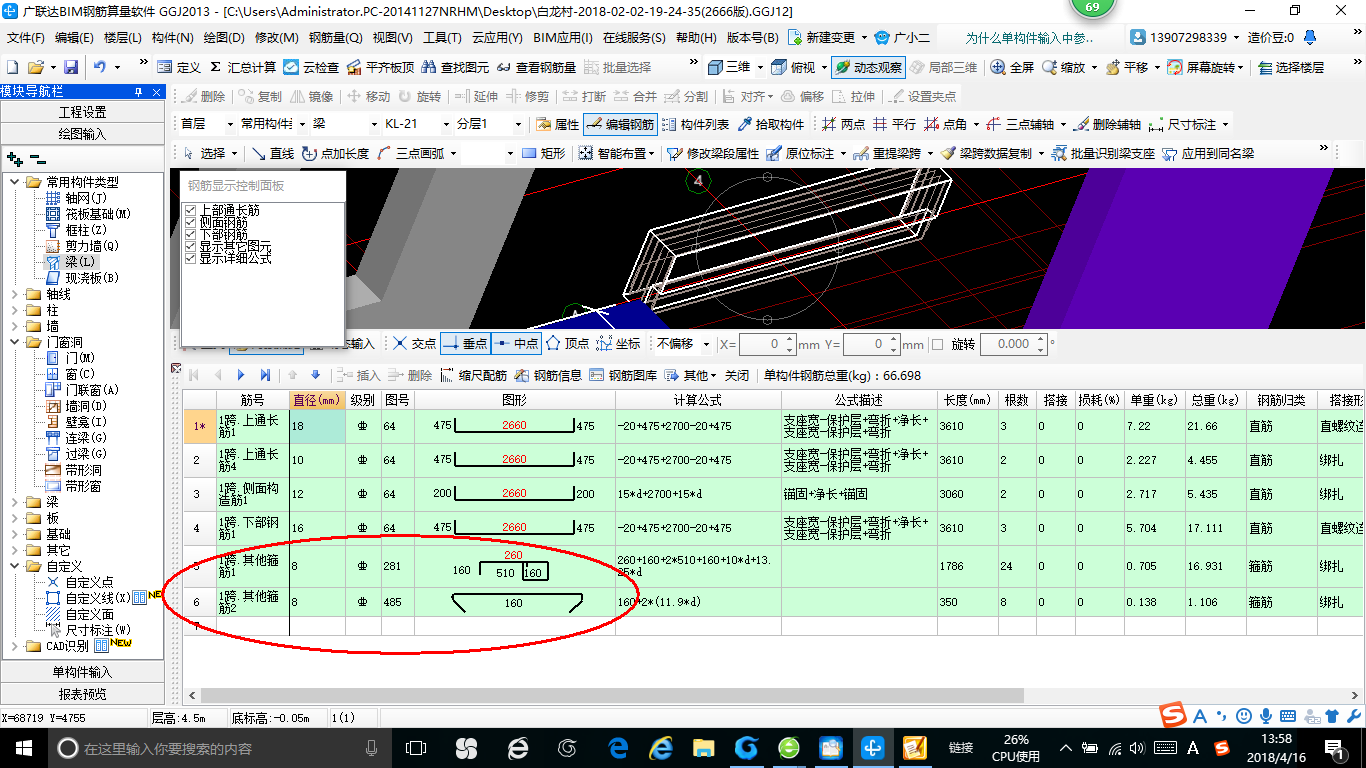Open 查找图元 find element tool
The image size is (1366, 768).
tap(455, 67)
